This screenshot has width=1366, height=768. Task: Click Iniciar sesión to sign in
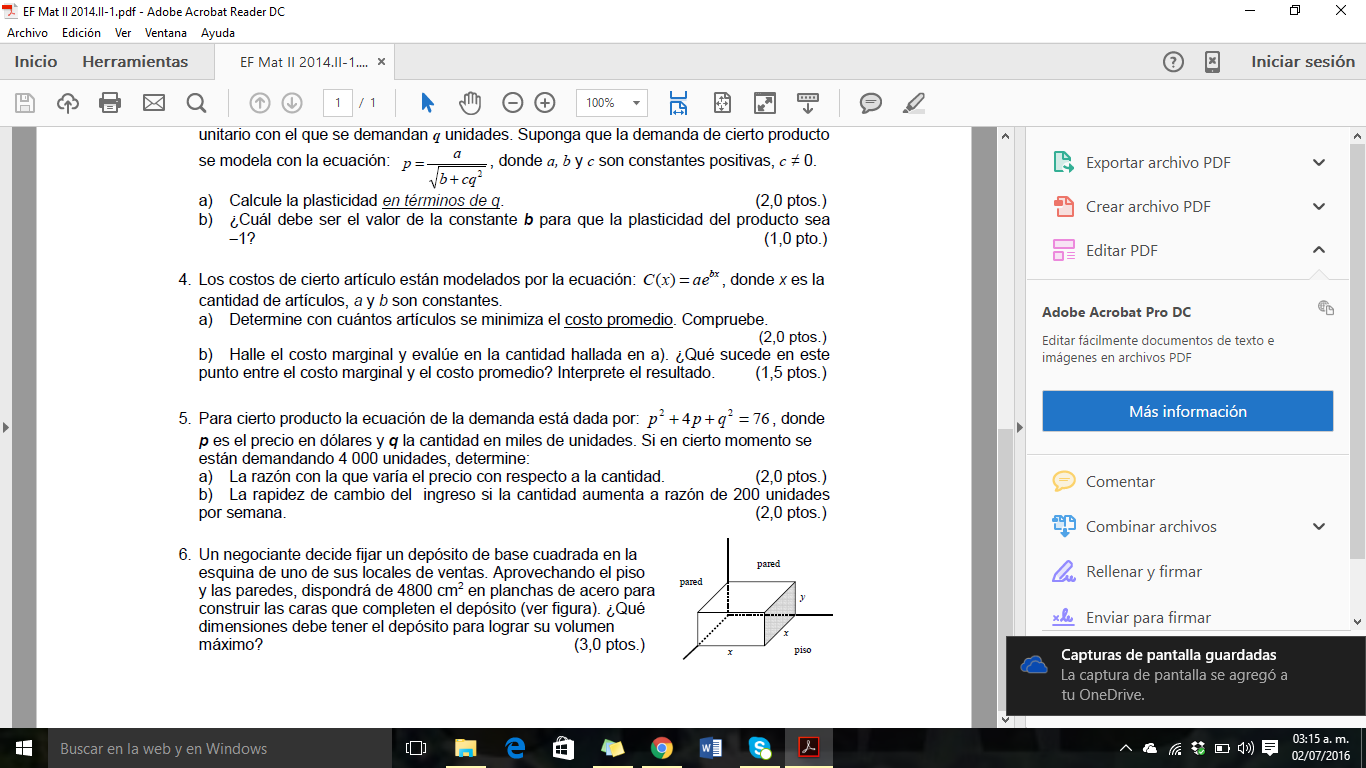click(1302, 62)
